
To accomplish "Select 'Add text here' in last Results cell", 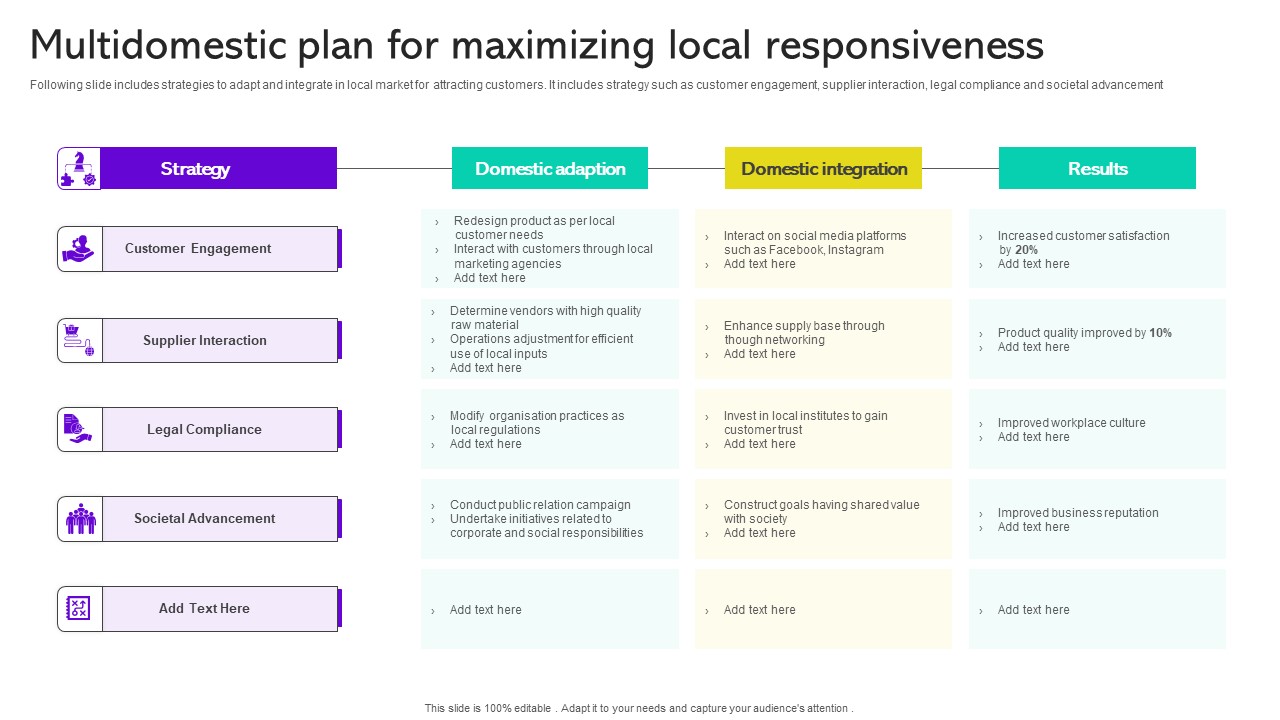I will pos(1033,610).
